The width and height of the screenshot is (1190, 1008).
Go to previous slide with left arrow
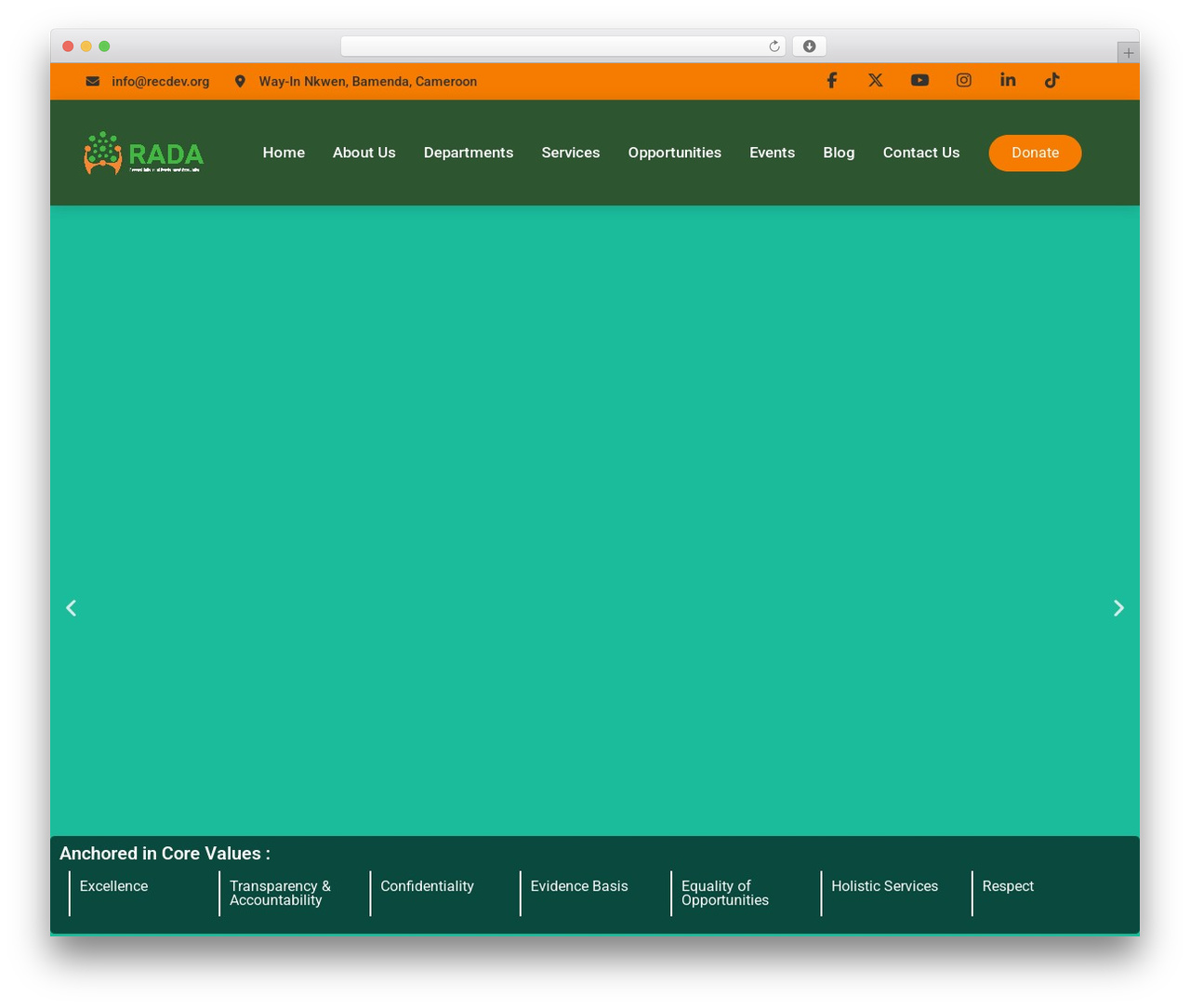click(71, 608)
